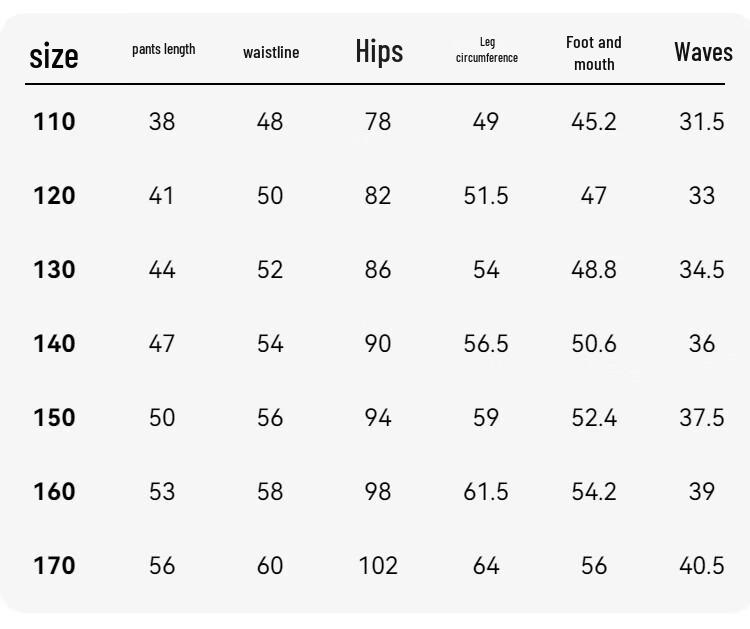The width and height of the screenshot is (750, 629).
Task: Click the 'waistline' column header
Action: (271, 52)
